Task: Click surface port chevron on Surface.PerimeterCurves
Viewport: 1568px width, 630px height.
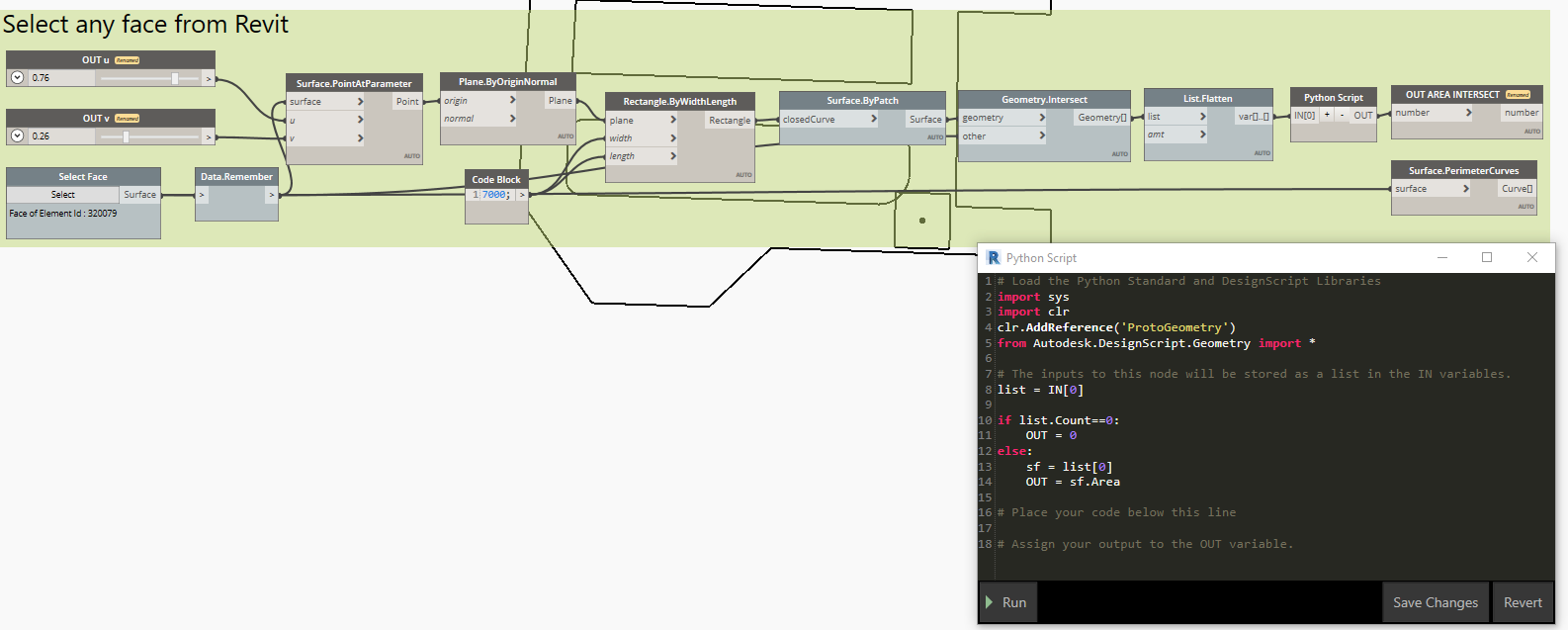Action: [x=1465, y=188]
